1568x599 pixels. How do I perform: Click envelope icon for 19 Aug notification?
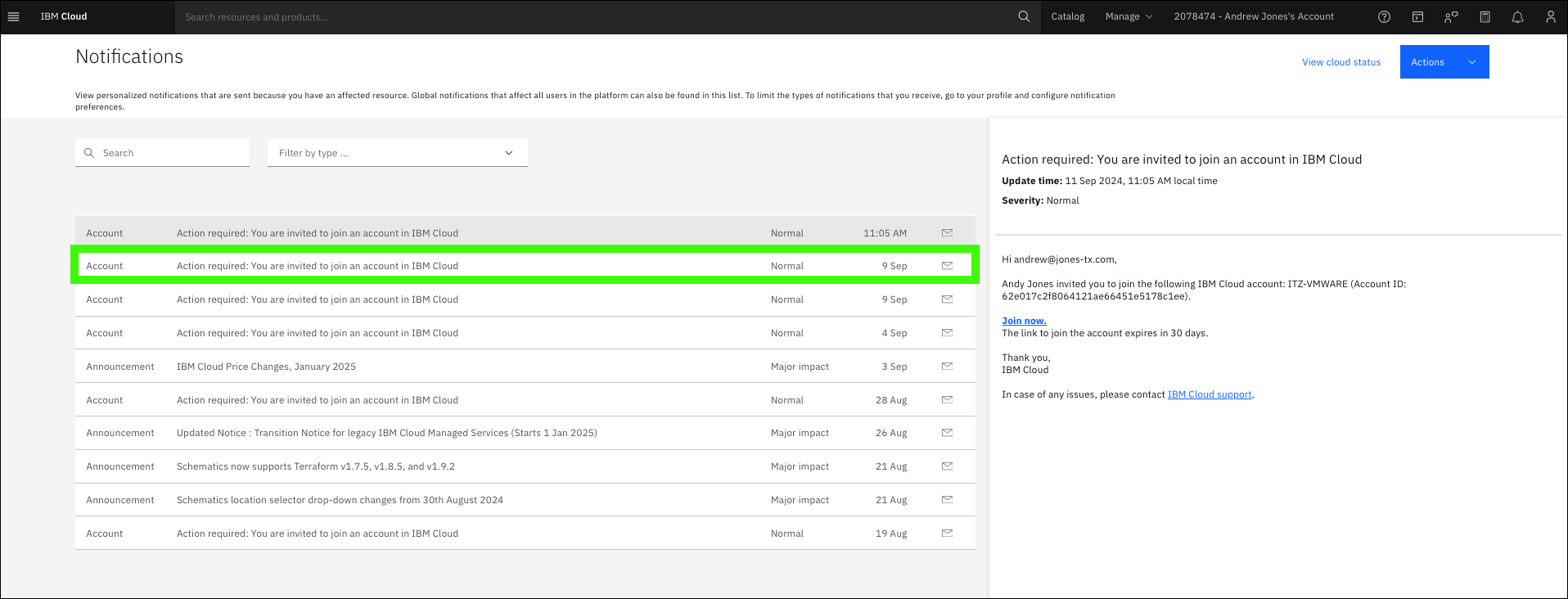coord(947,534)
